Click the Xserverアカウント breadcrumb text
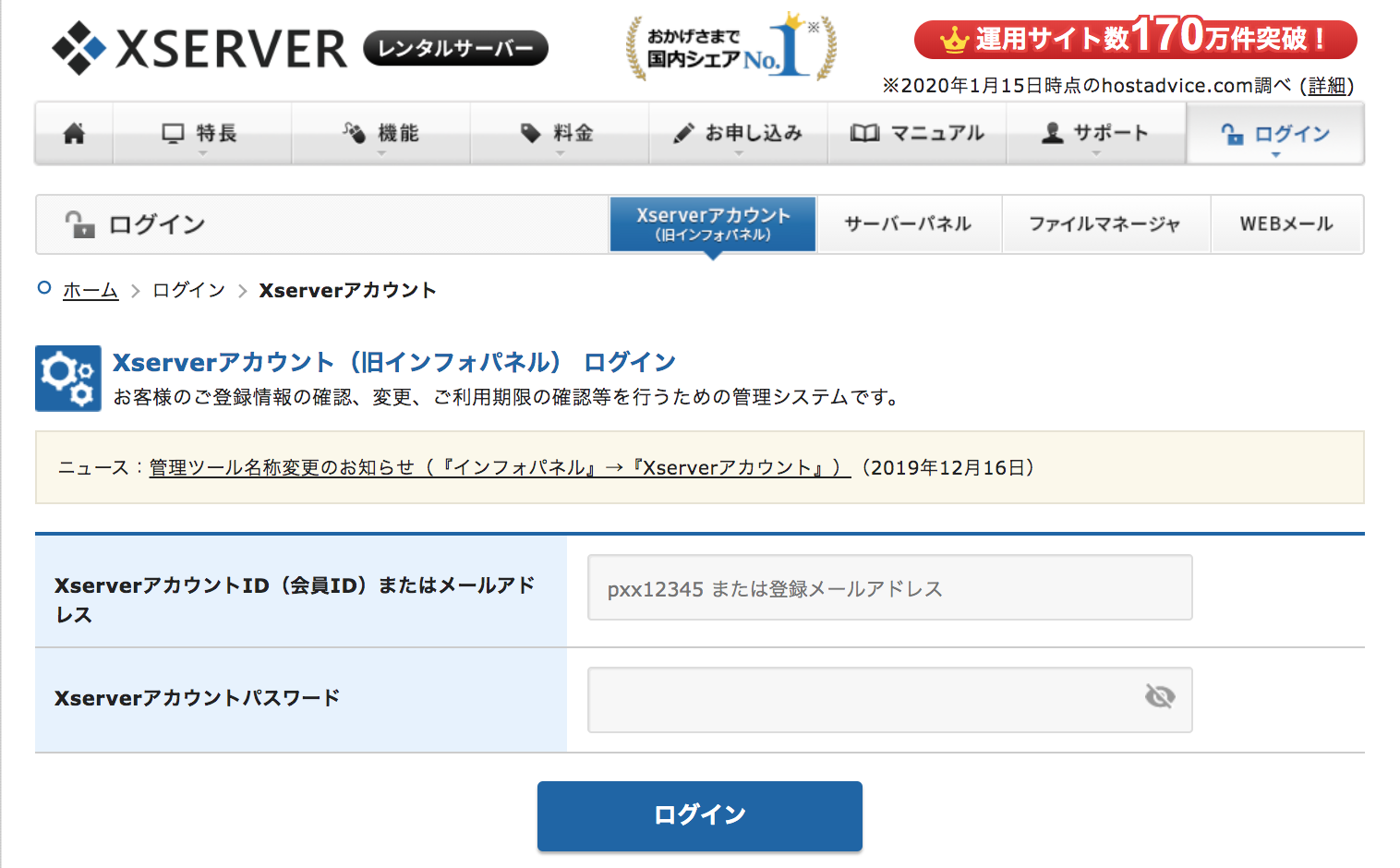Screen dimensions: 1400x868 (x=347, y=290)
